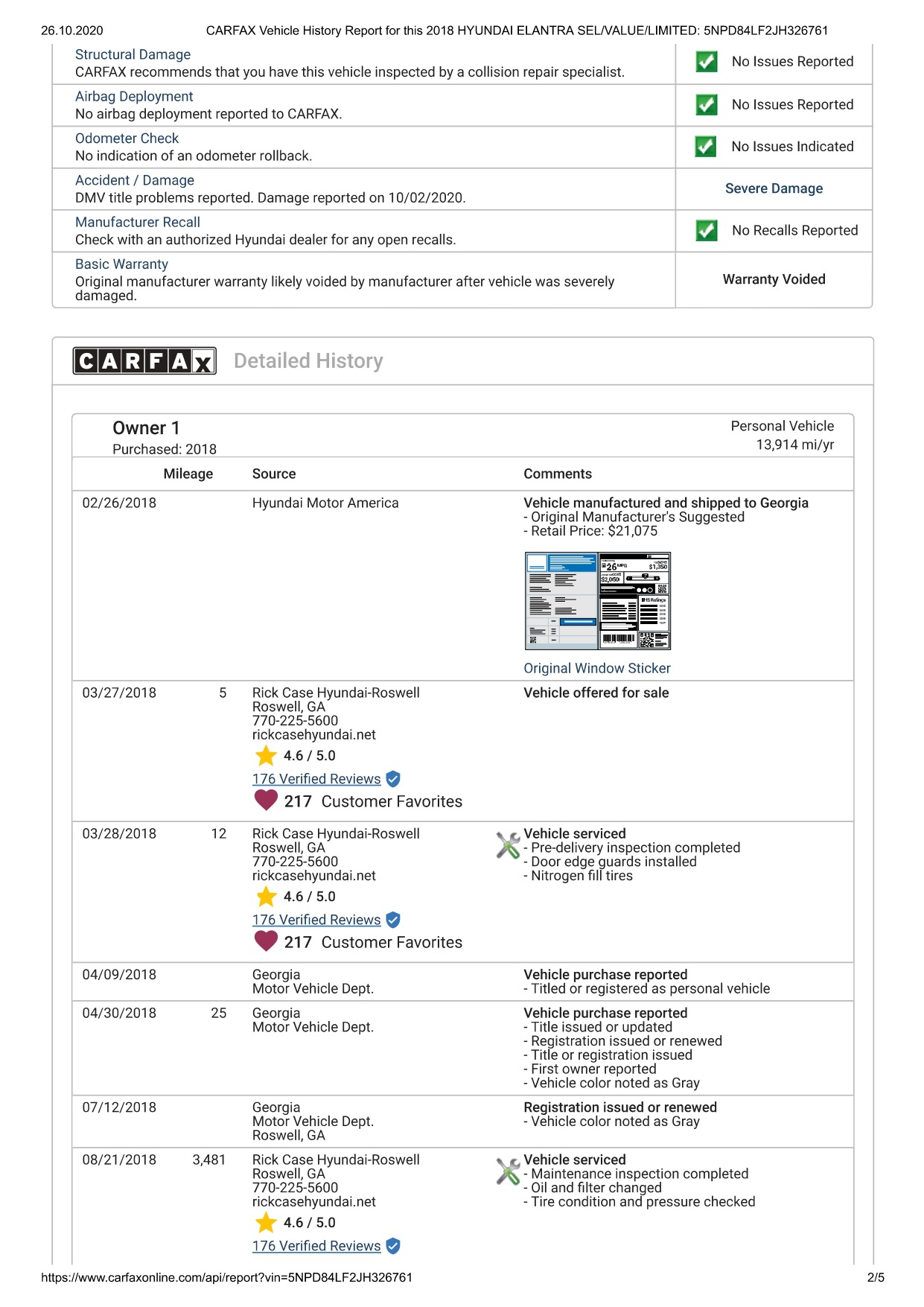Click the verified badge icon in the 03/28/2018 entry
This screenshot has height=1307, width=924.
[393, 920]
